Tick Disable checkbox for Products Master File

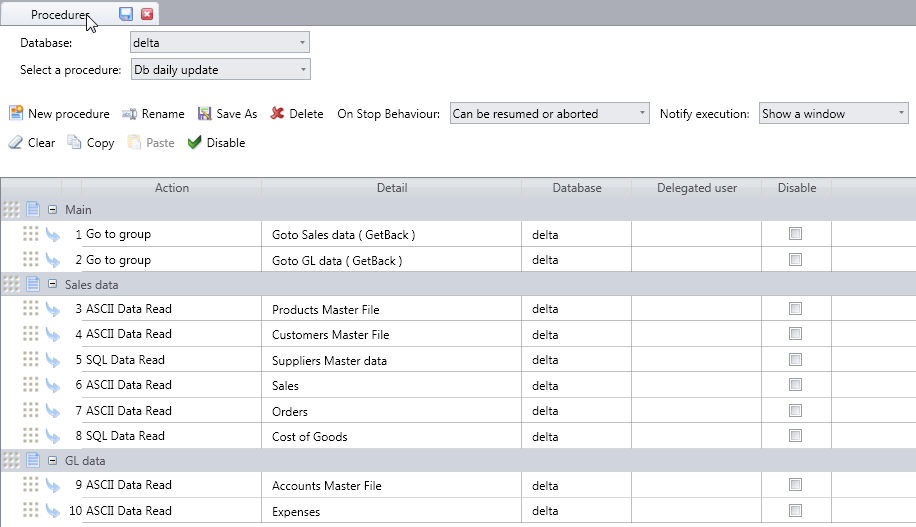tap(795, 309)
